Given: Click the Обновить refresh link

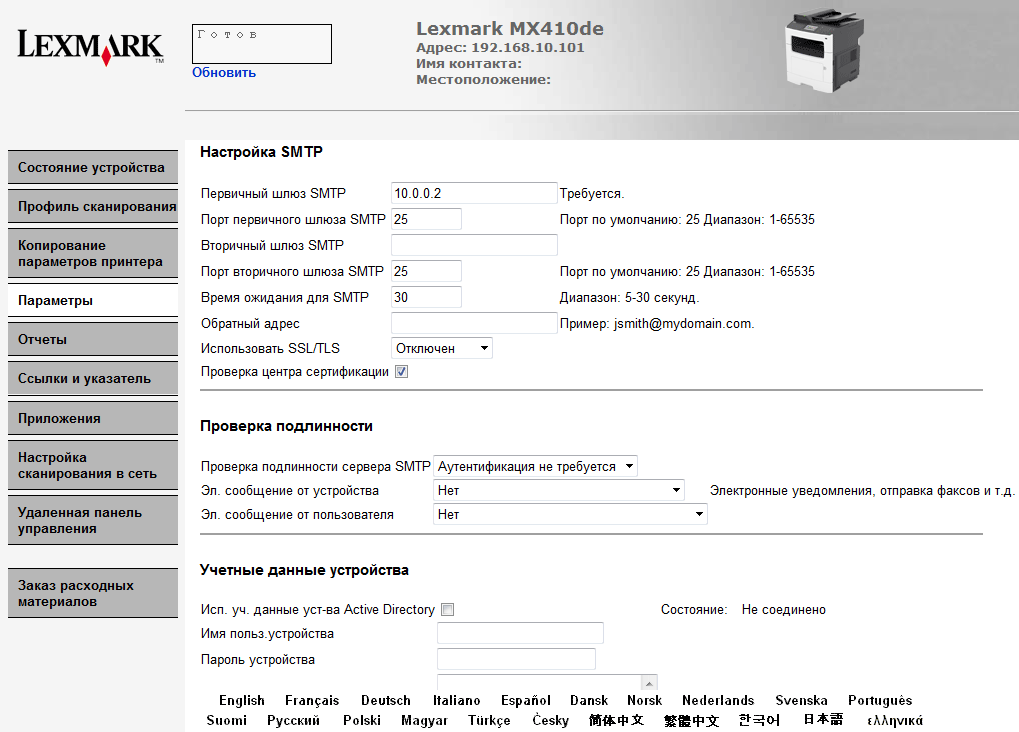Looking at the screenshot, I should tap(224, 73).
